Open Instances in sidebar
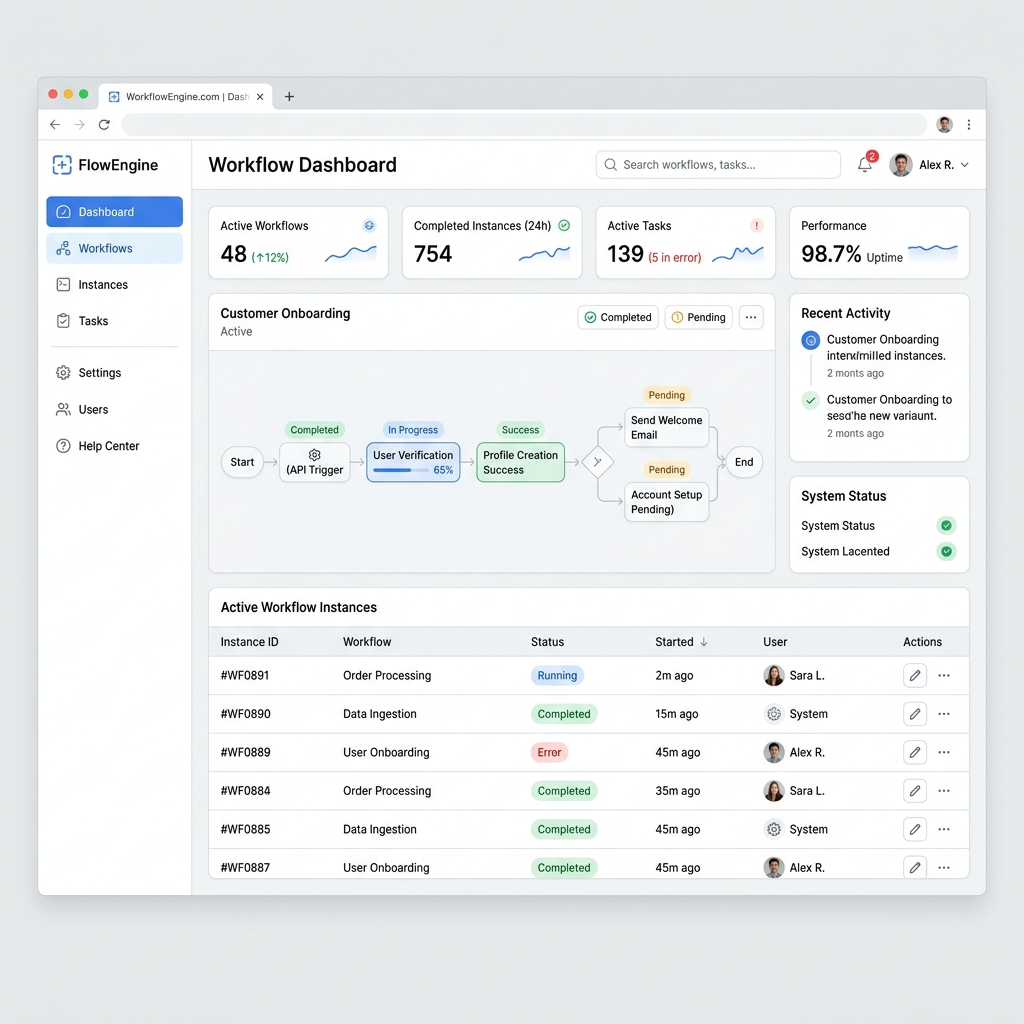 (114, 285)
